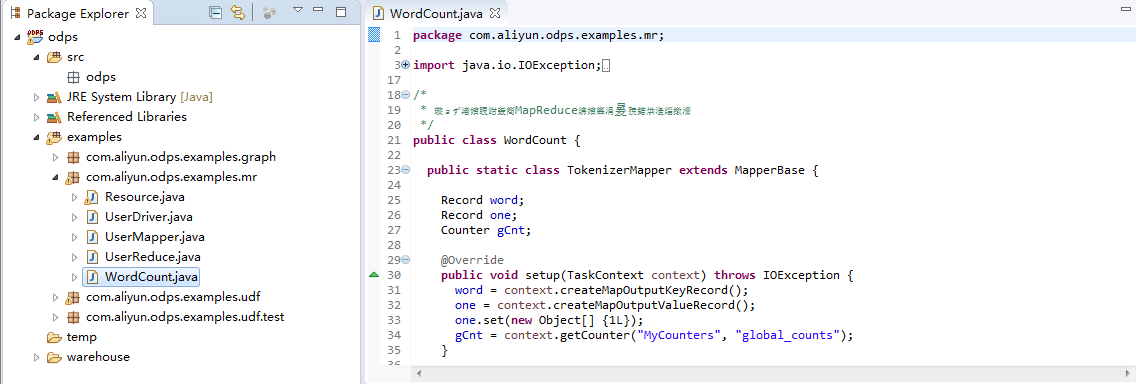
Task: Expand com.aliyun.odps.examples.udf.test package
Action: coord(55,317)
